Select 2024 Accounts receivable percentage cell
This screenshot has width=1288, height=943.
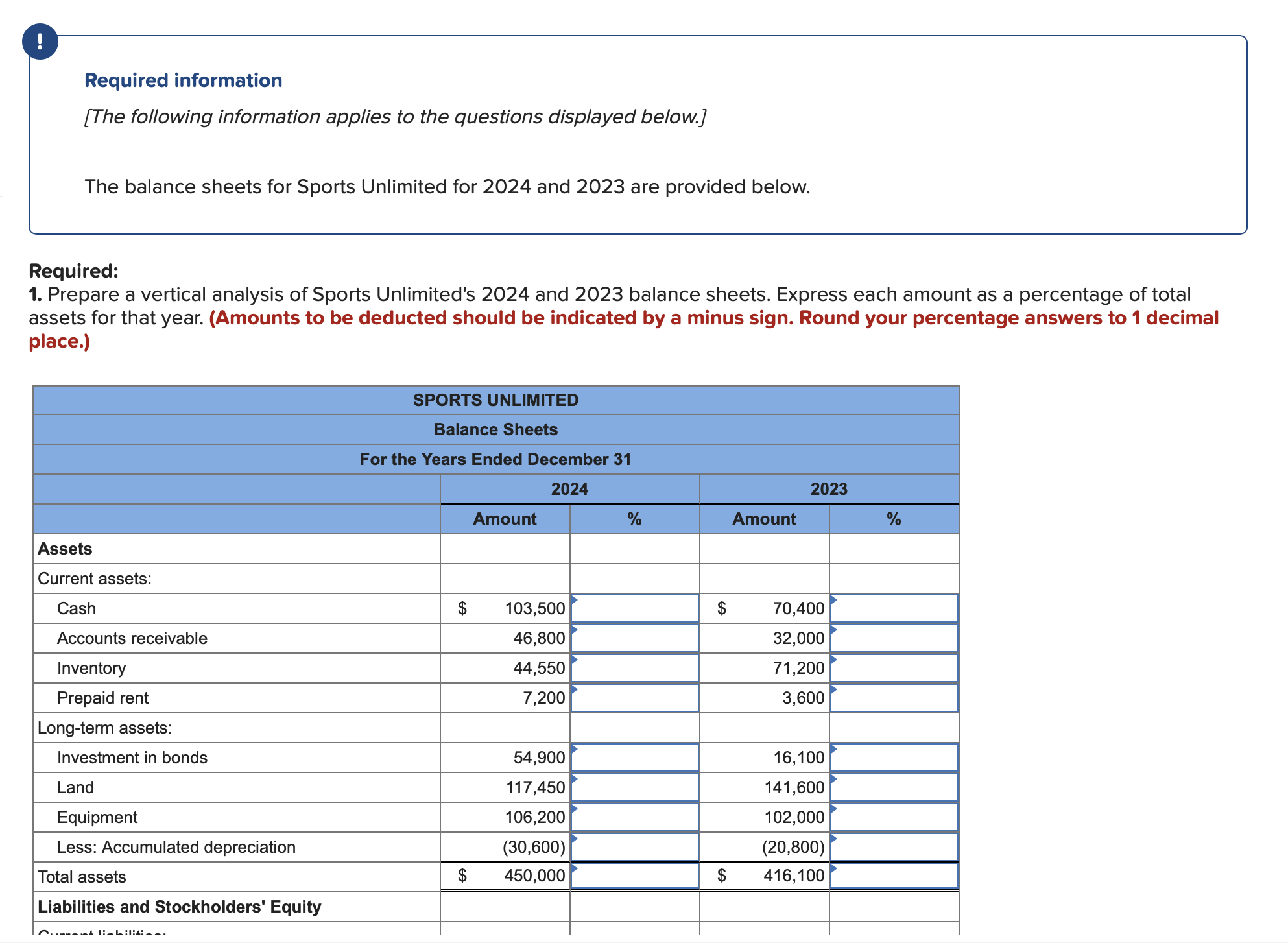[634, 638]
